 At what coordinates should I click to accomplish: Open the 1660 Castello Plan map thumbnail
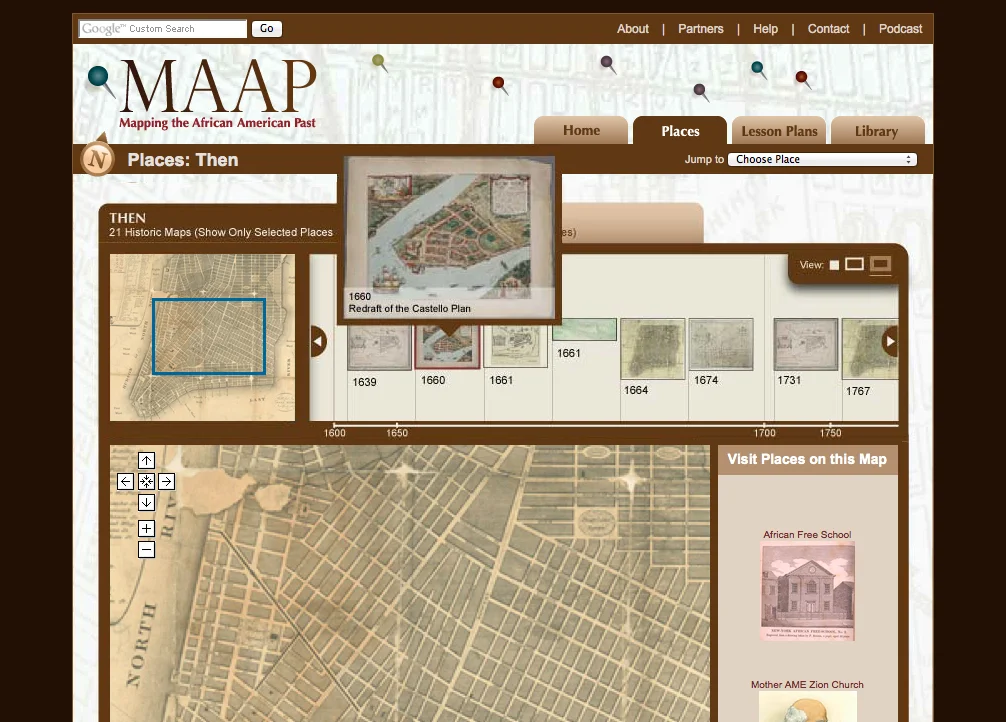tap(447, 345)
